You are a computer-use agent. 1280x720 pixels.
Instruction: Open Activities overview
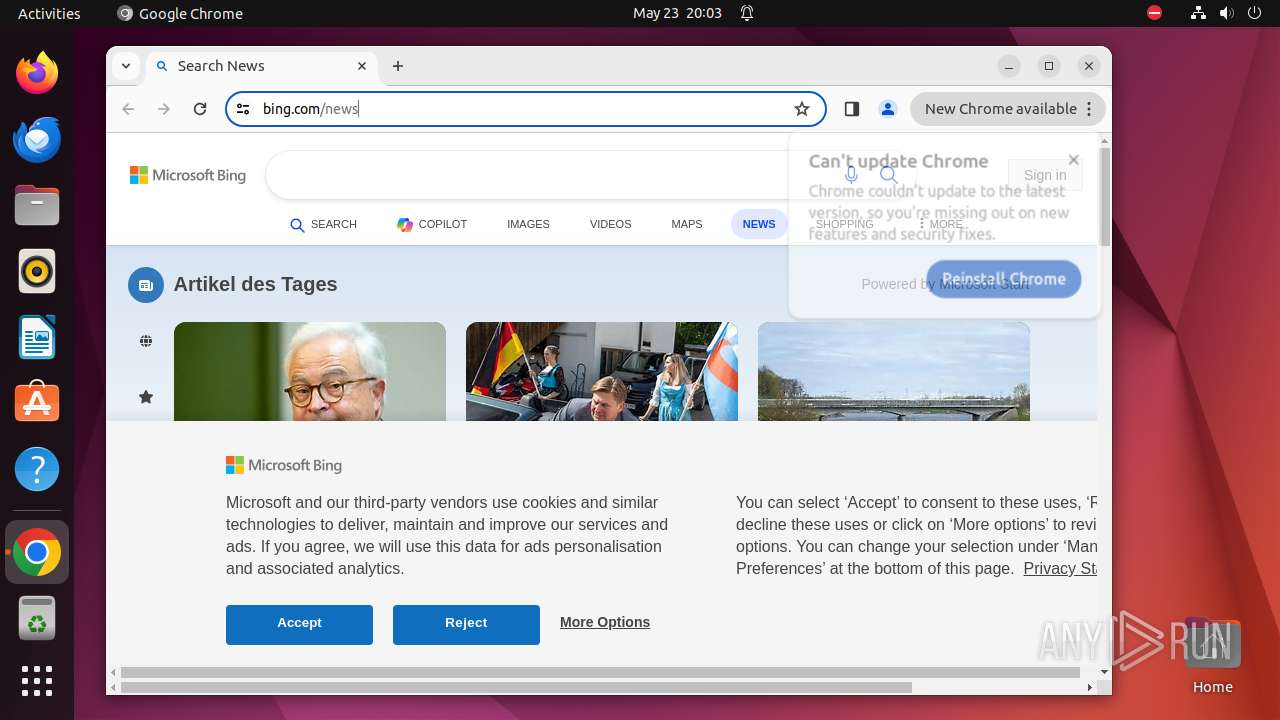tap(49, 13)
